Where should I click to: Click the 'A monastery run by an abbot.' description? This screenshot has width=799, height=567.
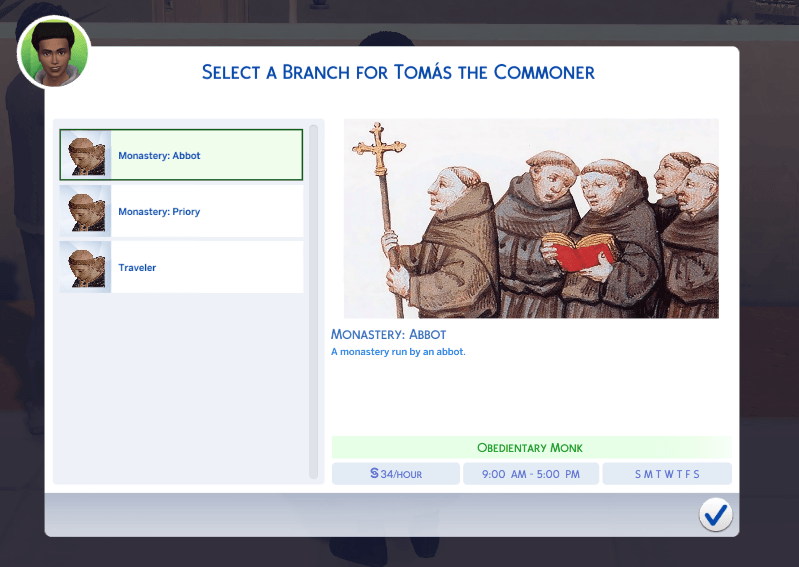[398, 352]
